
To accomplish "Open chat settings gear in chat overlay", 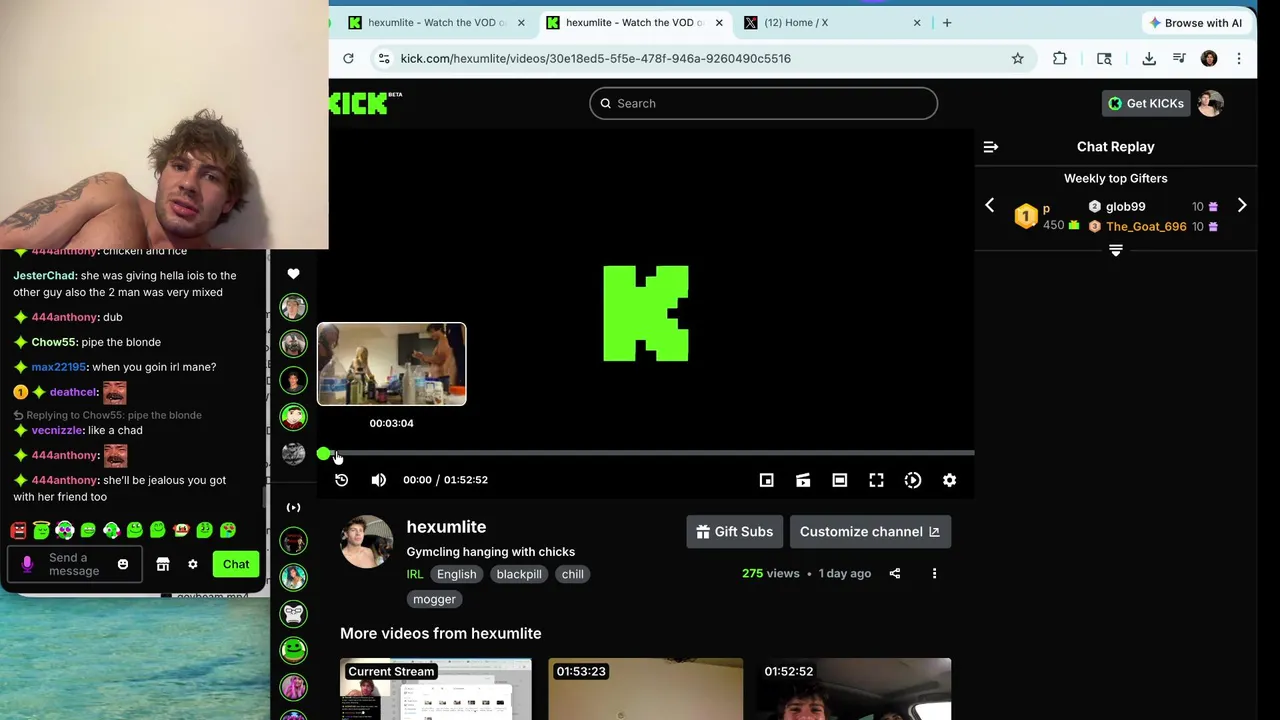I will pyautogui.click(x=193, y=565).
